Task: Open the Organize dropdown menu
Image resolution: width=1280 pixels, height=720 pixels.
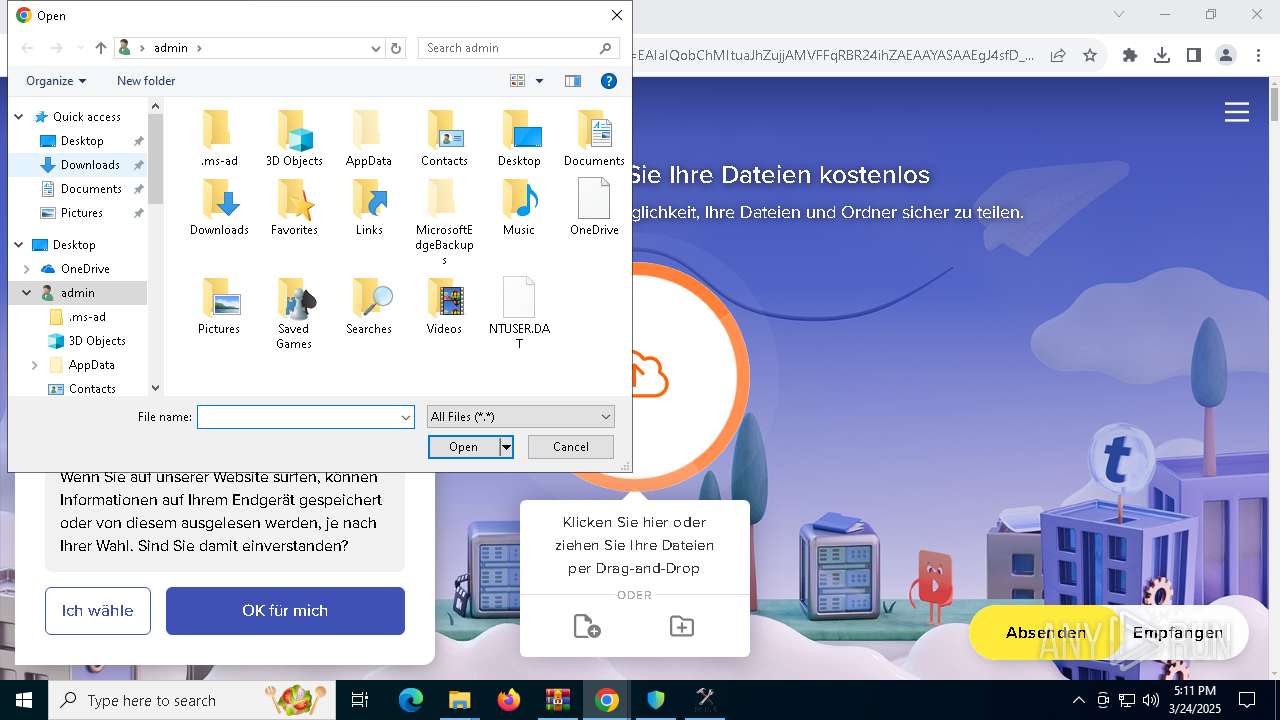Action: tap(56, 81)
